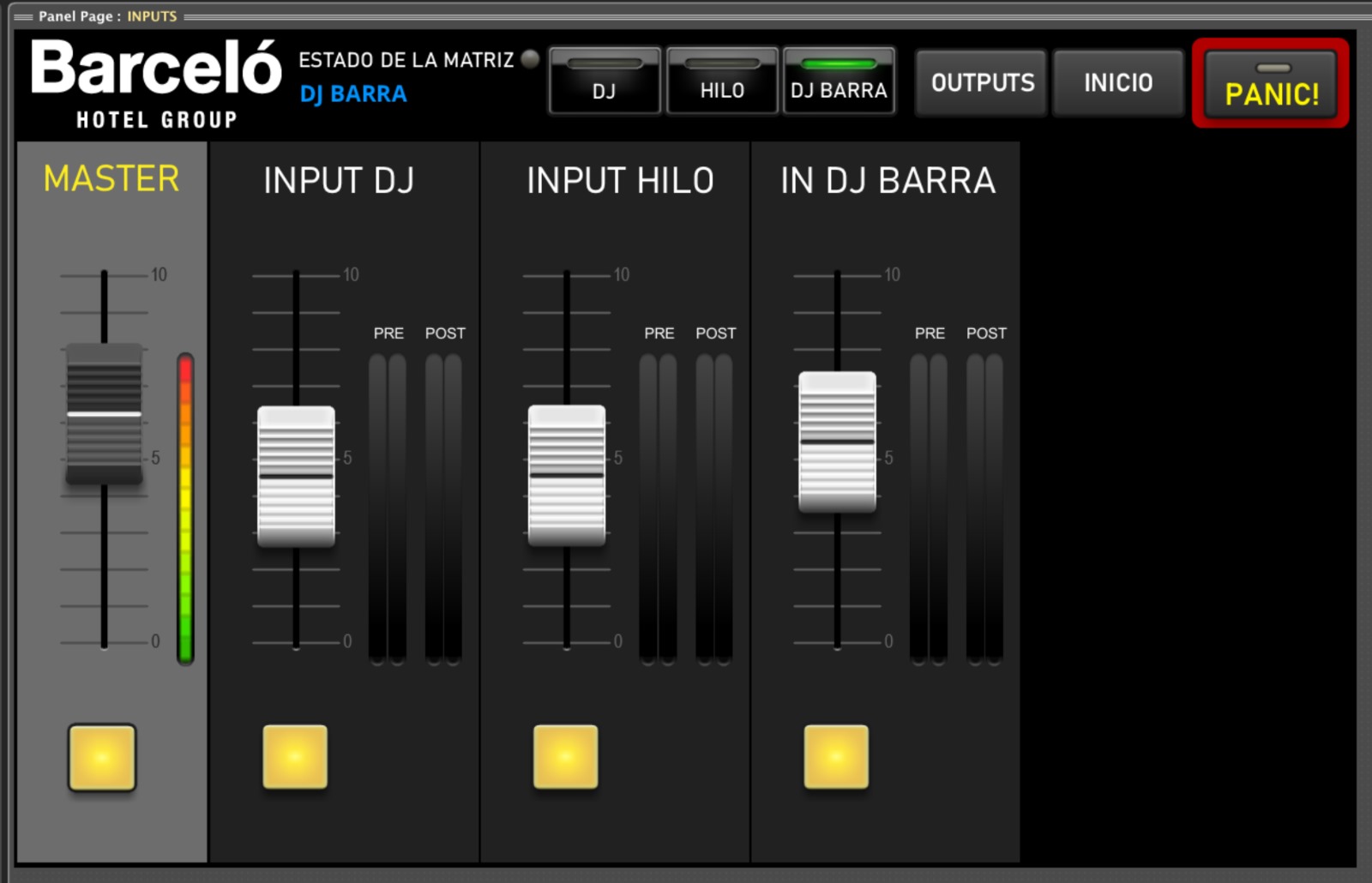This screenshot has width=1372, height=883.
Task: Click the INPUT HILO fader knob
Action: tap(567, 475)
